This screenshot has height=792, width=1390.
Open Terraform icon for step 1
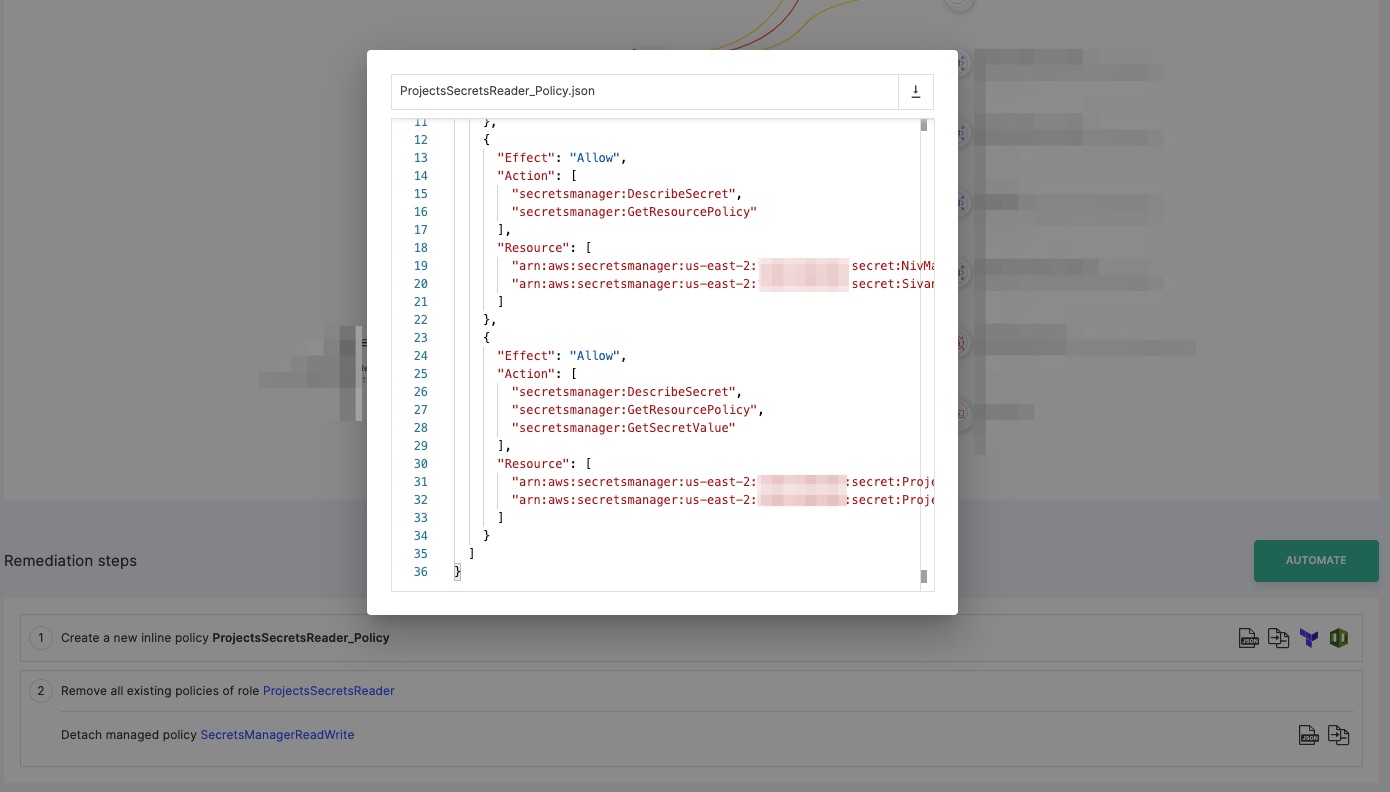pyautogui.click(x=1309, y=638)
